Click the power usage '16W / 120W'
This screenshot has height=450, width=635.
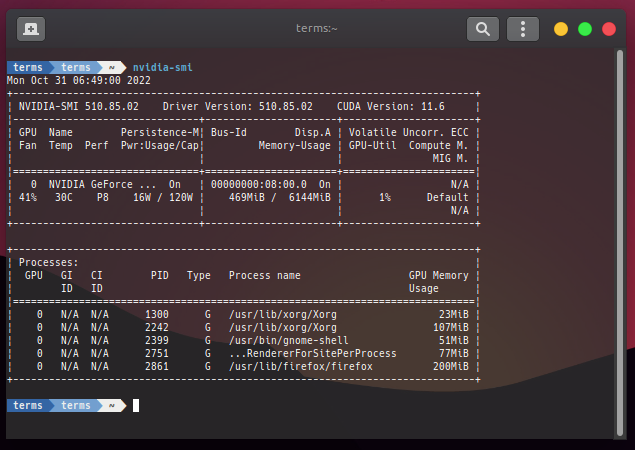[163, 197]
